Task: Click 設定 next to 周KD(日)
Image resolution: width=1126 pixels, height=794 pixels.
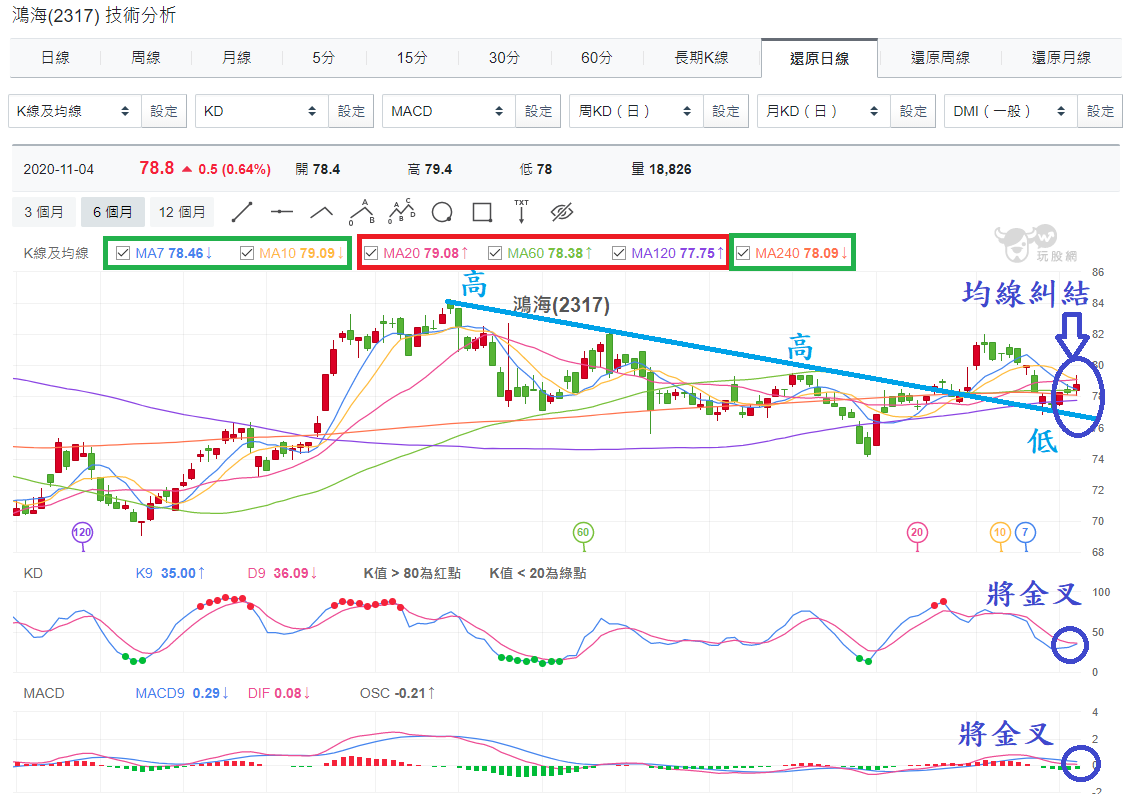Action: tap(726, 111)
